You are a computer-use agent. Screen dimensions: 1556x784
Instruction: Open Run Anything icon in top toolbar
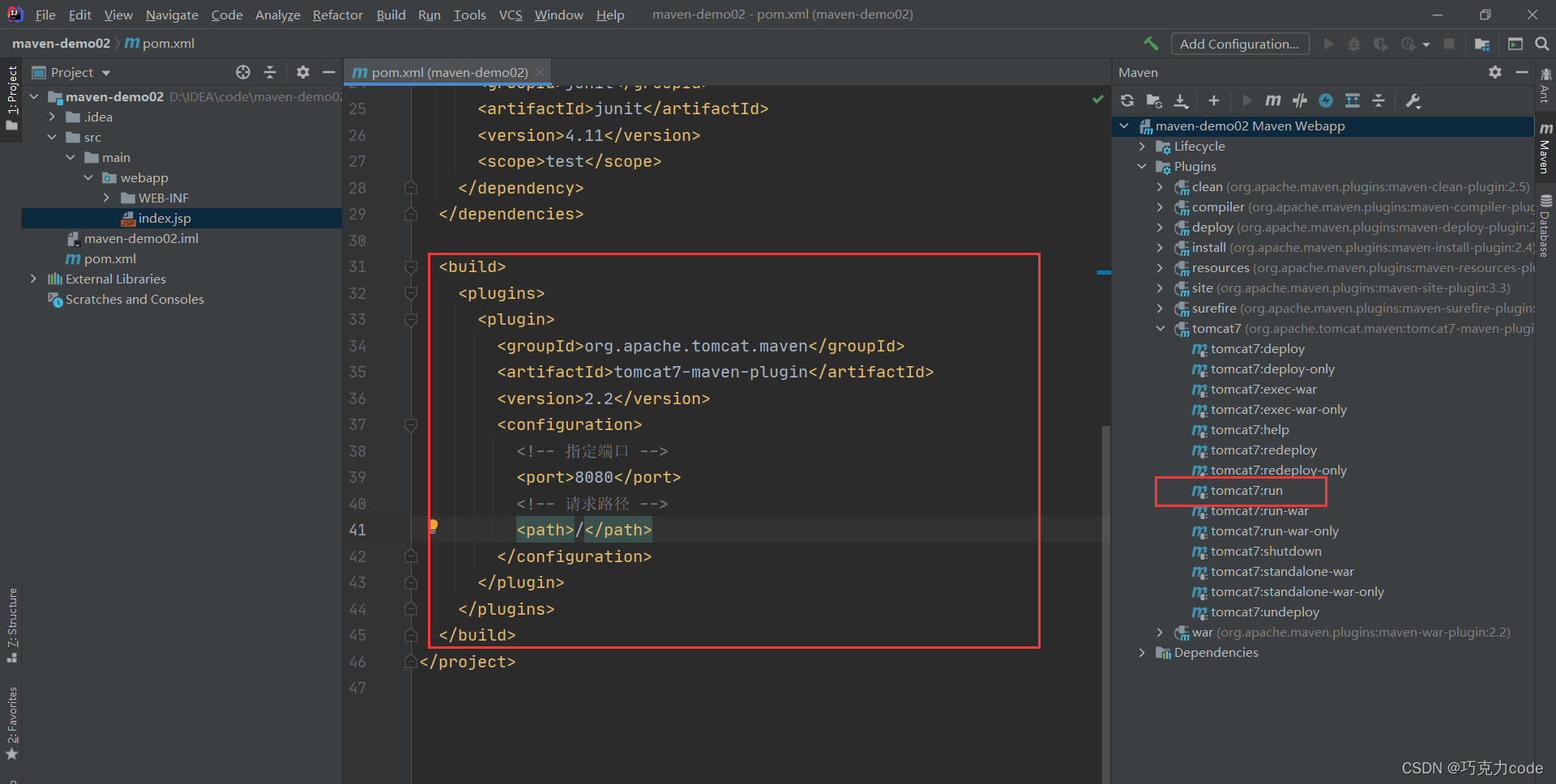(x=1515, y=44)
